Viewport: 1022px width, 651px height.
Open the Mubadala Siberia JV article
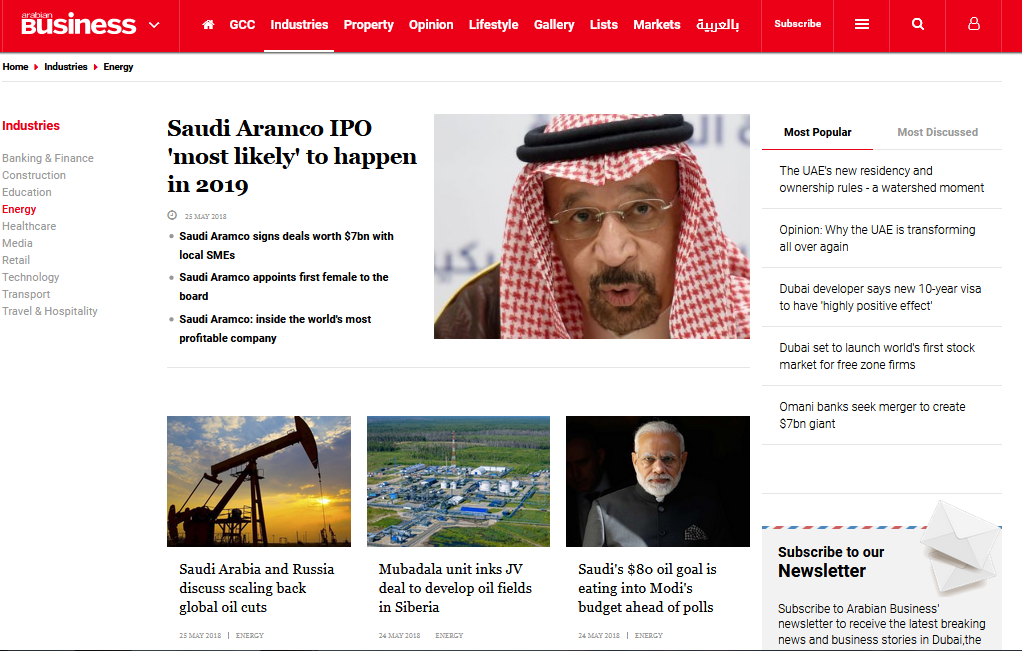pos(455,588)
